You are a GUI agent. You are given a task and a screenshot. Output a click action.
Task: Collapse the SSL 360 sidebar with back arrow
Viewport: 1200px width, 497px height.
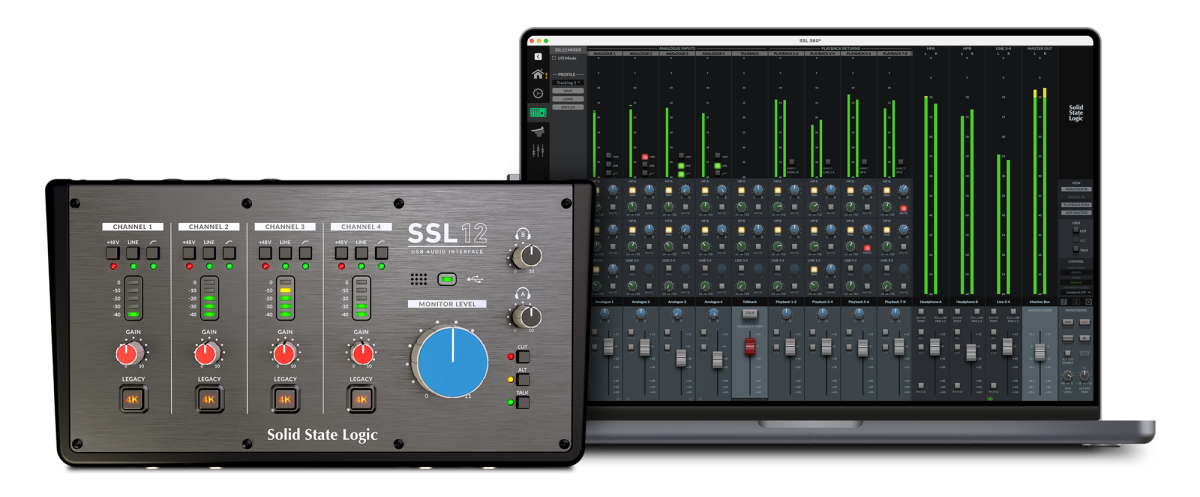[538, 56]
